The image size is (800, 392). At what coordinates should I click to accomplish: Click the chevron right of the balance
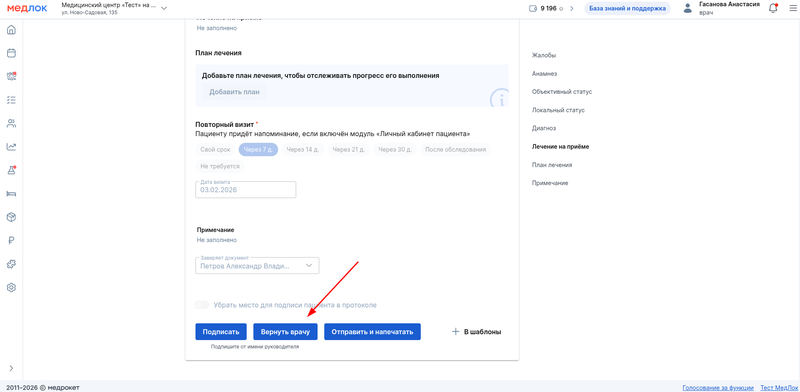[572, 9]
